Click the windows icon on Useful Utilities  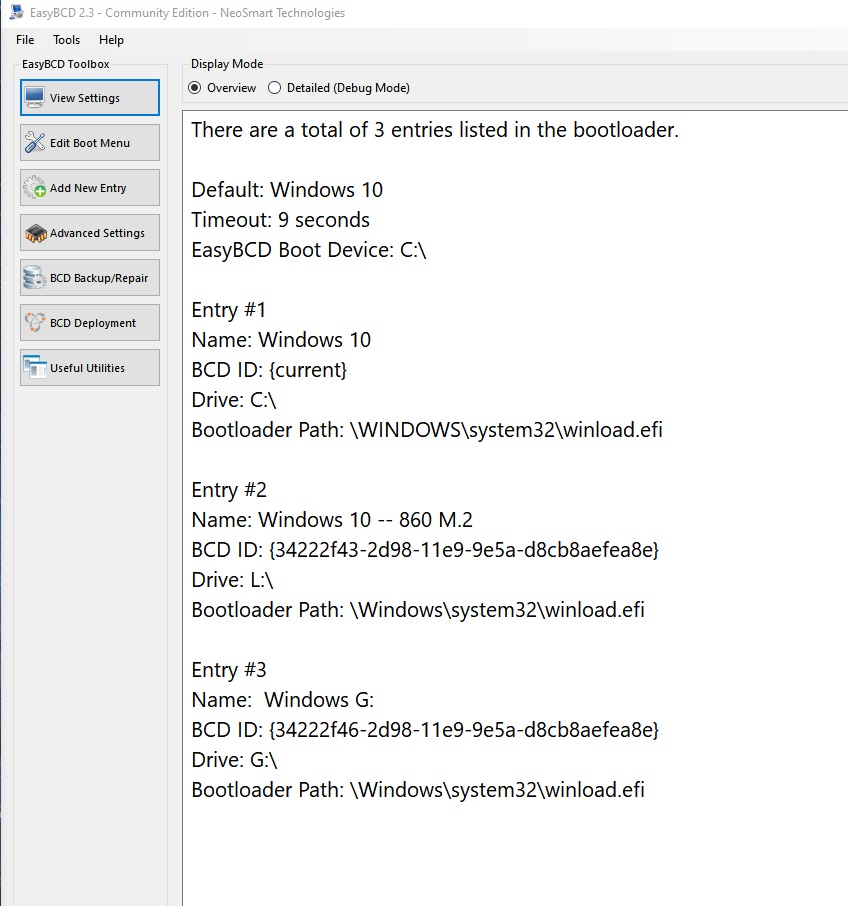(x=35, y=367)
